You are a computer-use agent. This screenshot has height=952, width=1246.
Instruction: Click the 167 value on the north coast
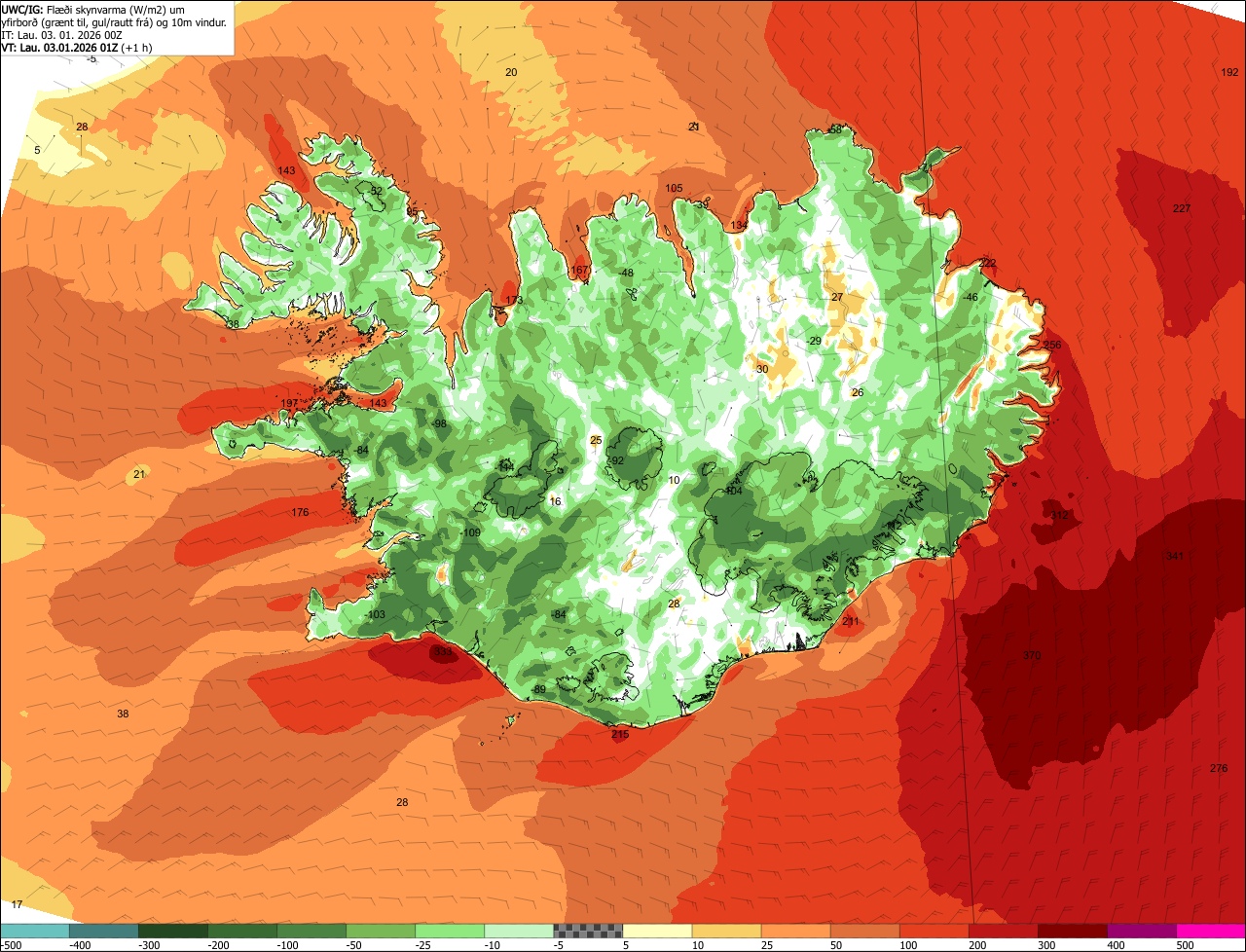(x=579, y=270)
